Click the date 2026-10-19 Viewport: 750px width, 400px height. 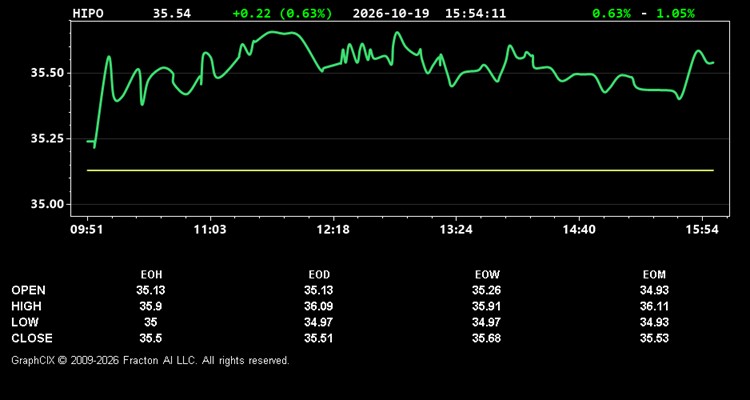[x=391, y=13]
